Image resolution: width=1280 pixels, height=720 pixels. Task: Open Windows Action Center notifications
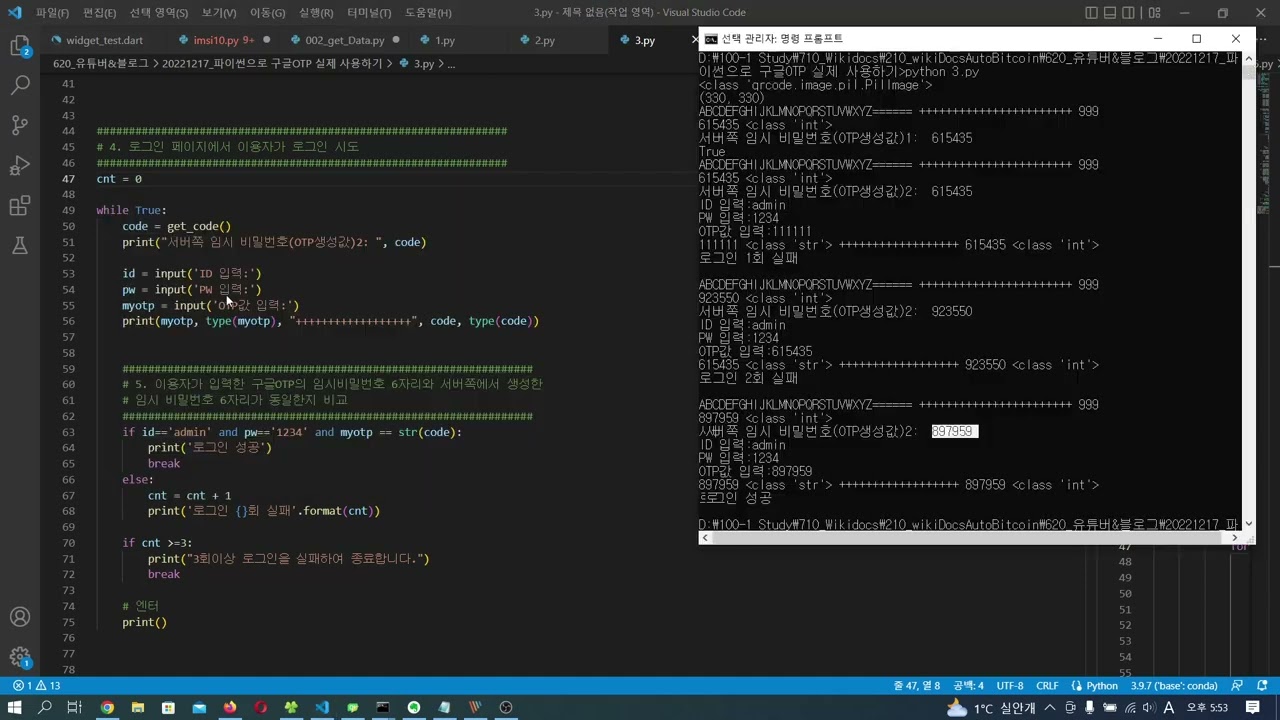coord(1253,708)
